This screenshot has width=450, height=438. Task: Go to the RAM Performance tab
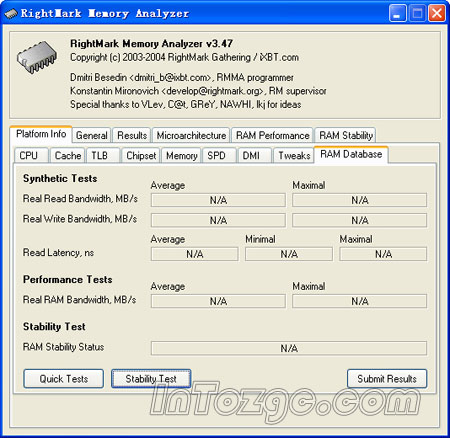pos(273,135)
